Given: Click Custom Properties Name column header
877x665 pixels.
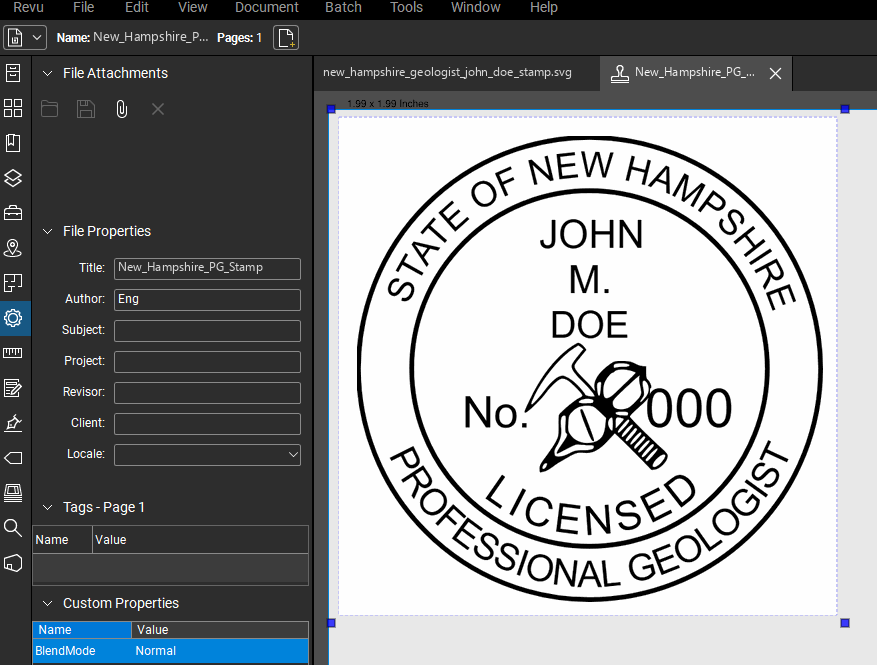Looking at the screenshot, I should tap(82, 630).
